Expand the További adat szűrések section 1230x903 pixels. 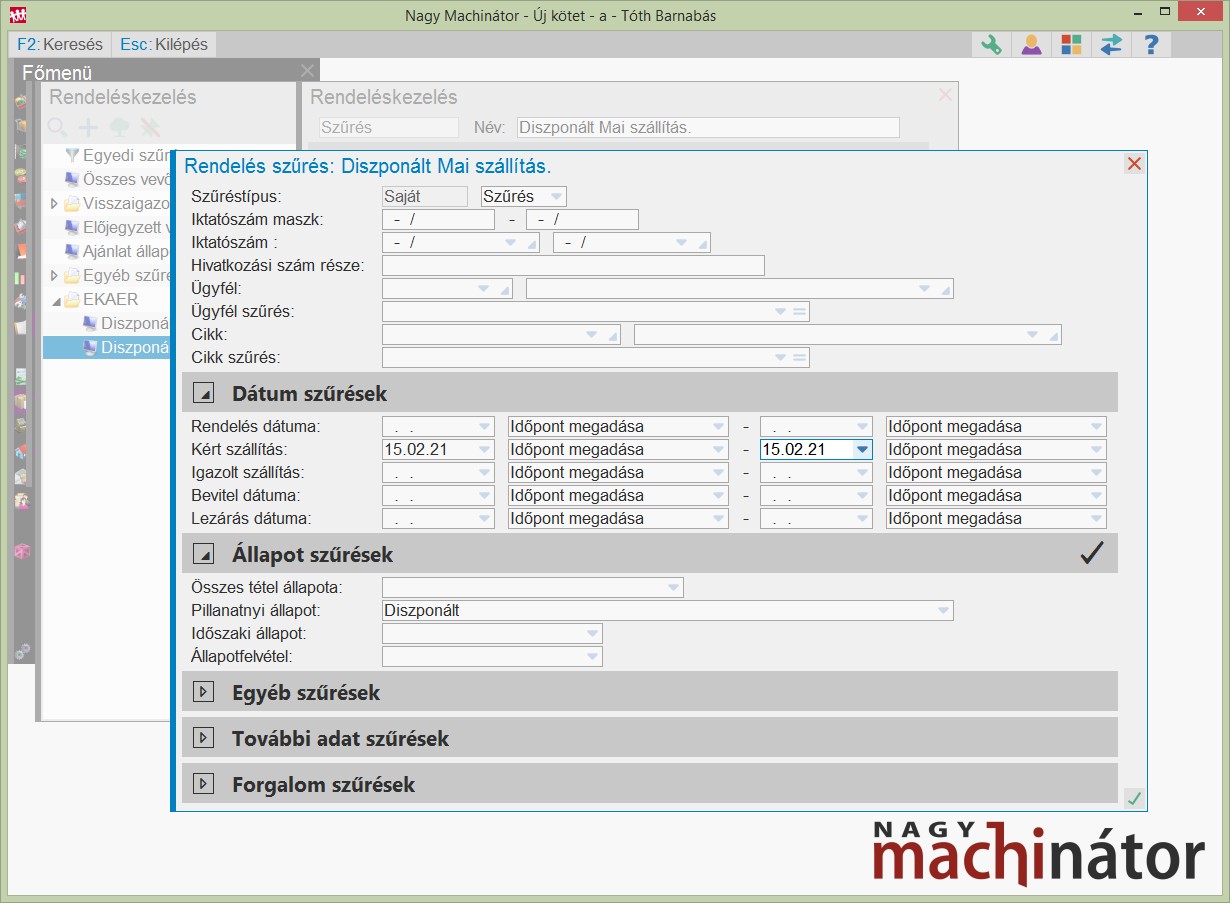(x=204, y=738)
